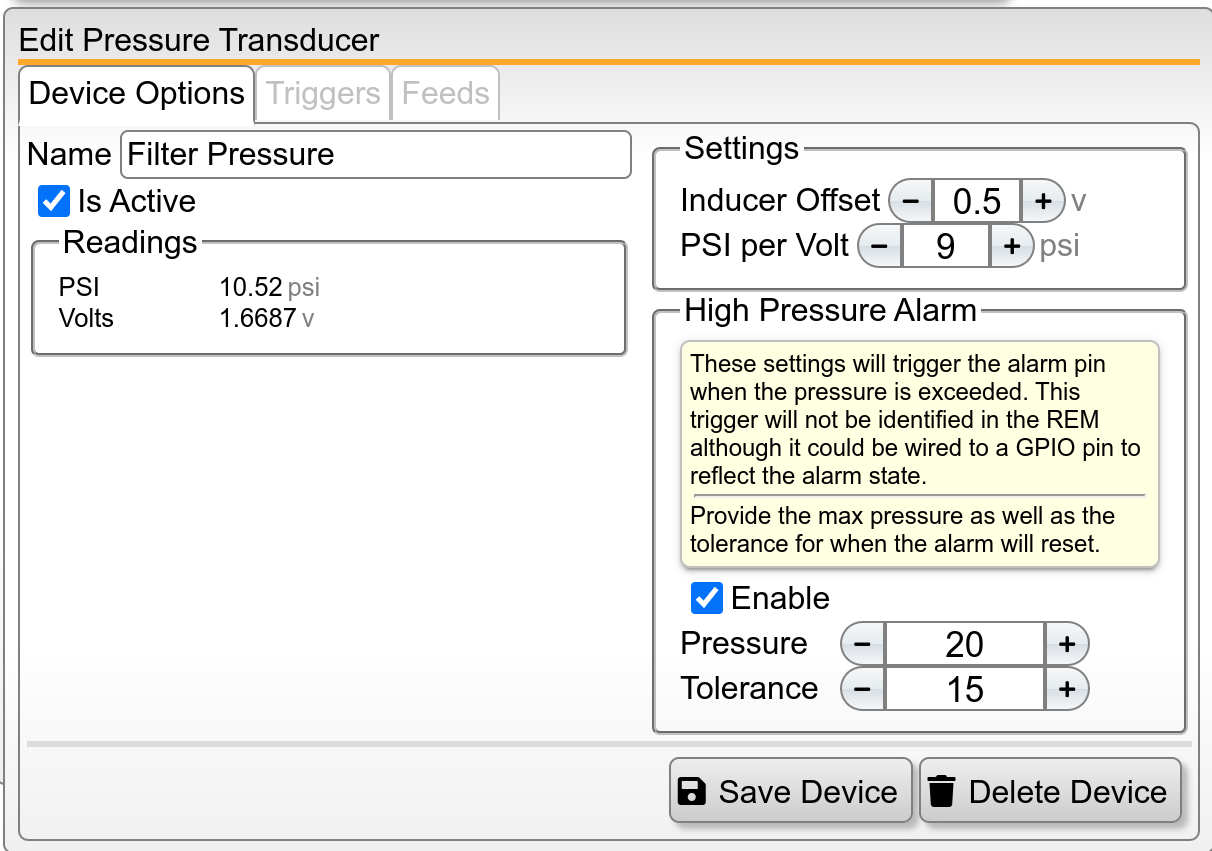The width and height of the screenshot is (1212, 851).
Task: Decrease PSI per Volt value
Action: [880, 246]
